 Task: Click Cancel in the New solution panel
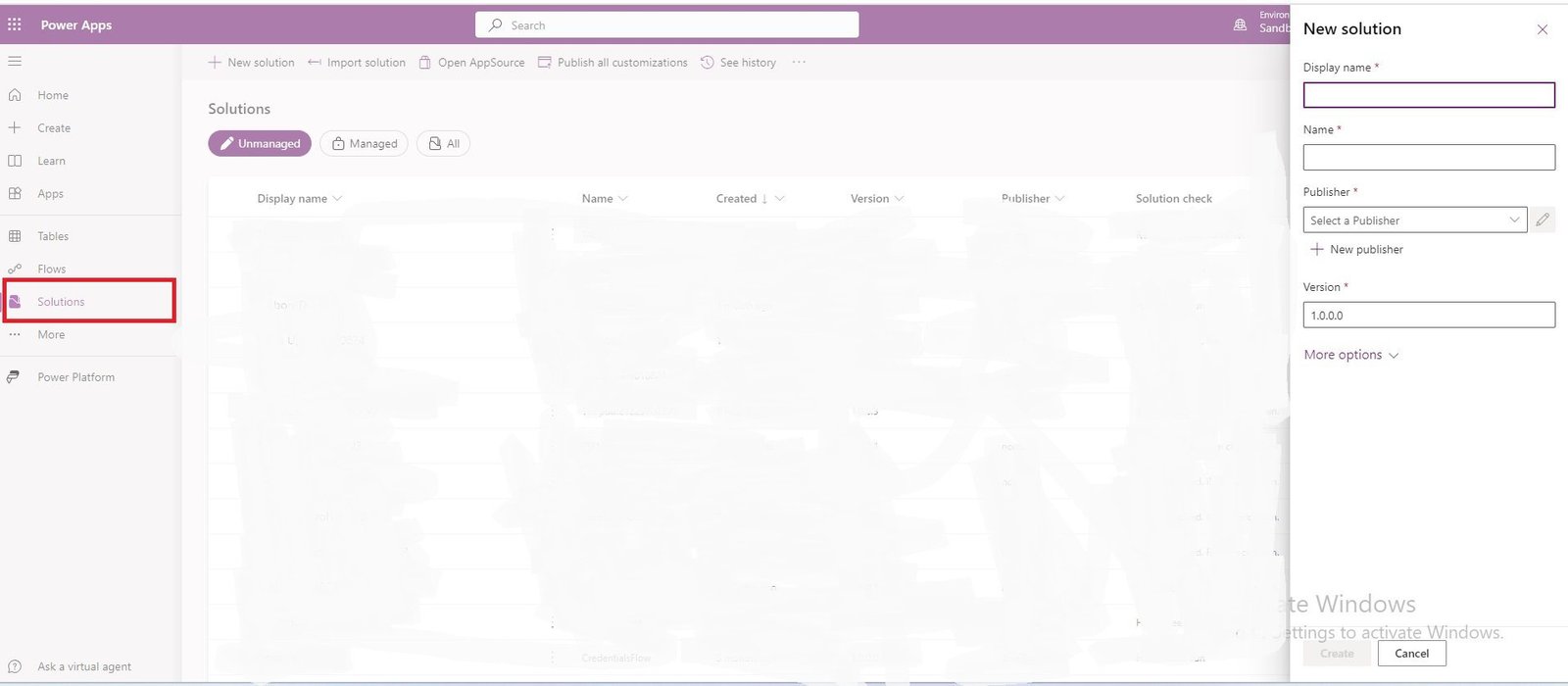(x=1412, y=654)
